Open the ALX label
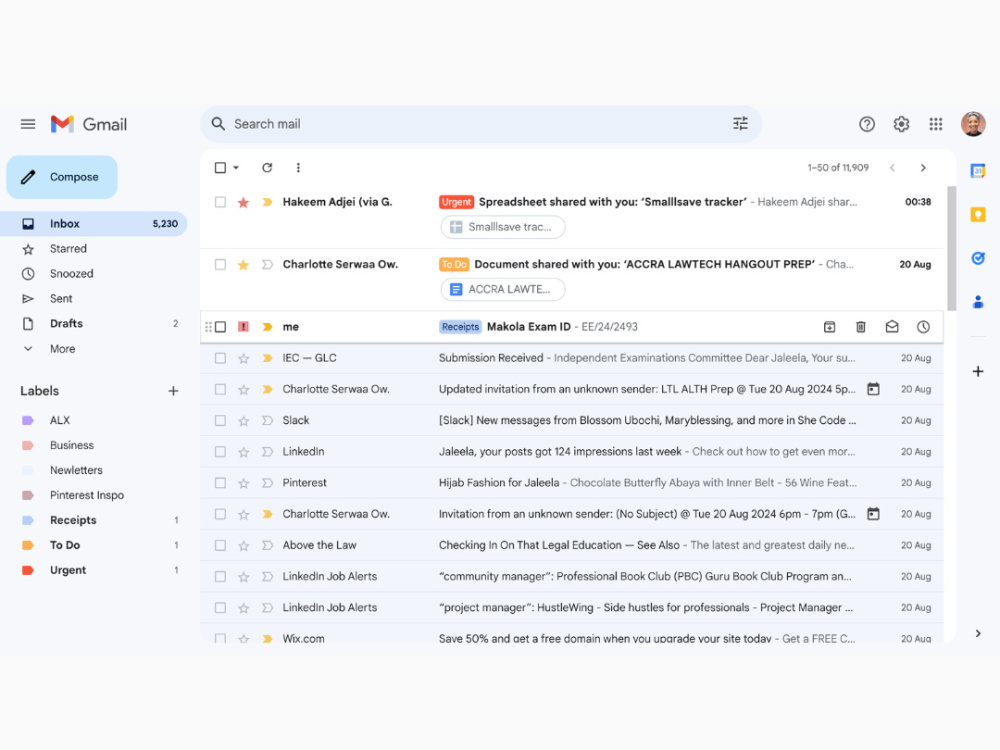1000x750 pixels. pyautogui.click(x=94, y=420)
